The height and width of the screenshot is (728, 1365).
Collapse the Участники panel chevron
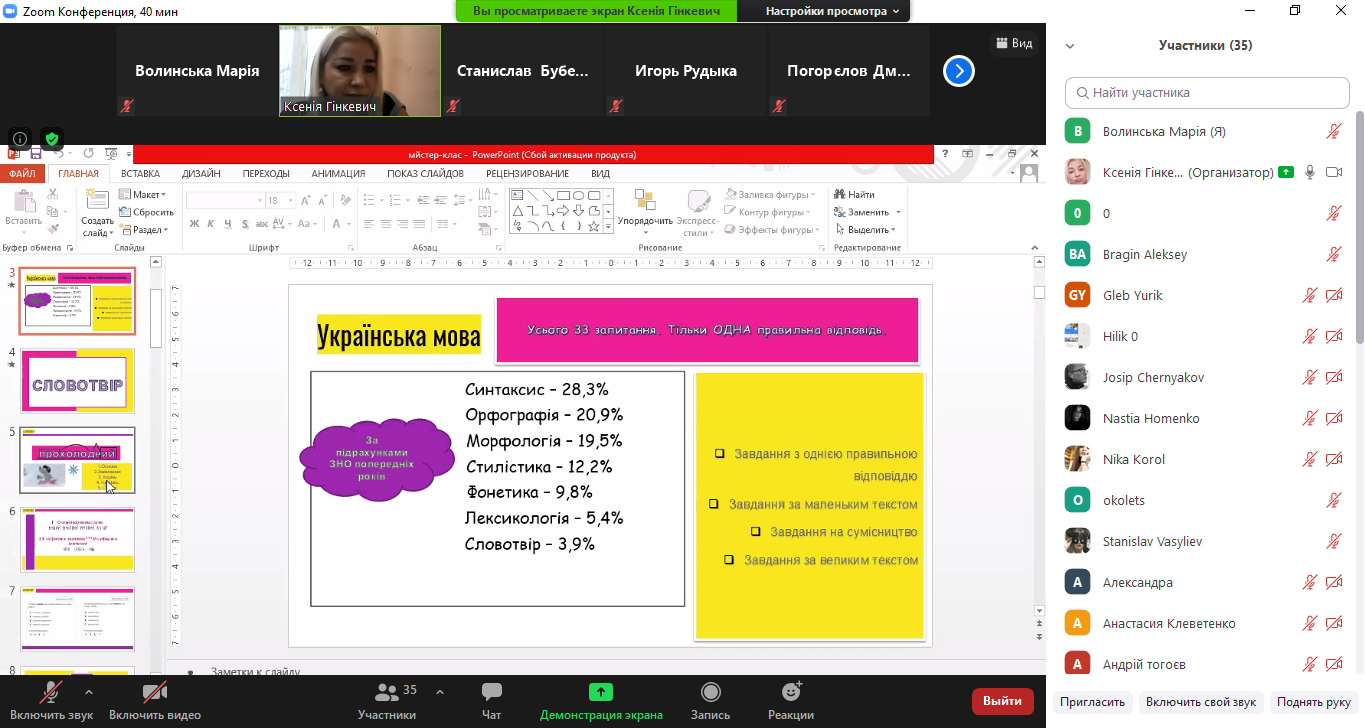(x=1069, y=46)
